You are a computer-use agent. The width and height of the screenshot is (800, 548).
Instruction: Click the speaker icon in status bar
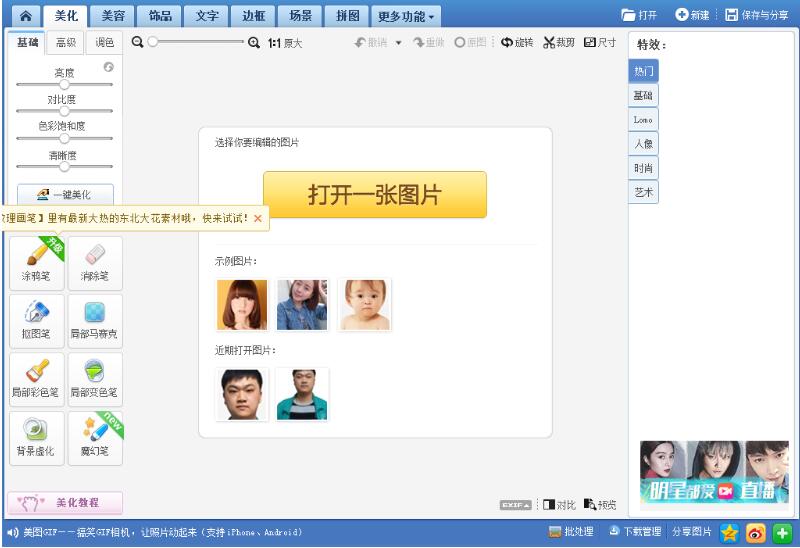13,533
